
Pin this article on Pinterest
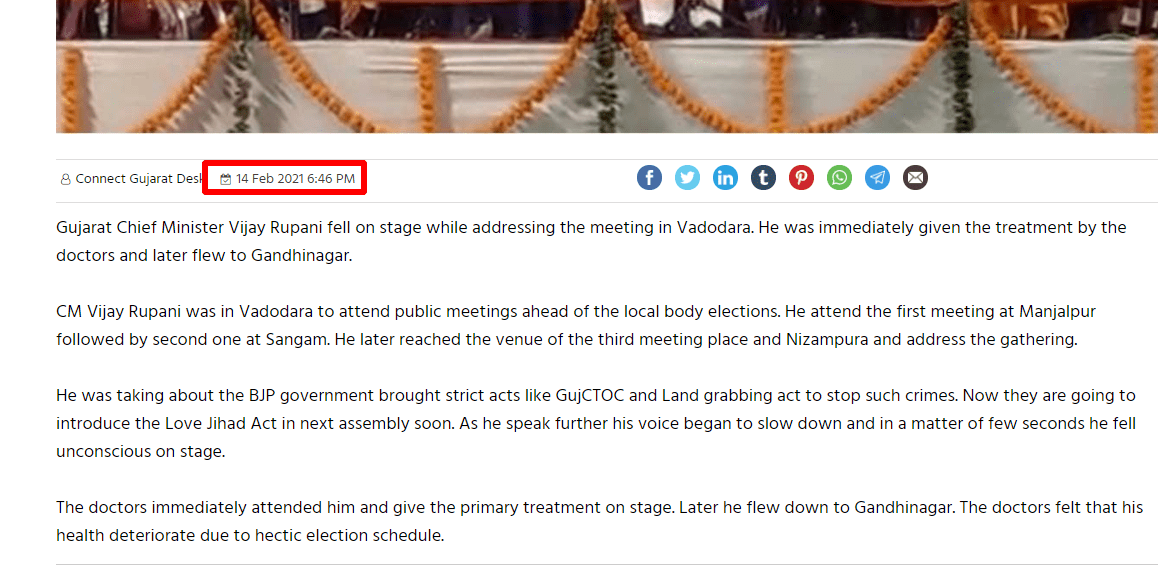[x=801, y=178]
